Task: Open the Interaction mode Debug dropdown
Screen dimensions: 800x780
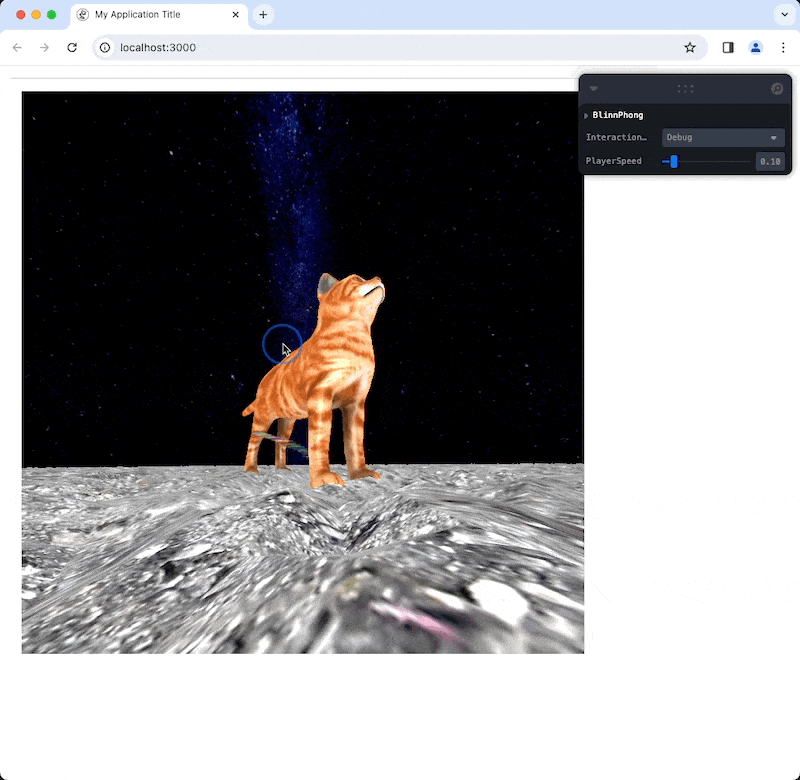Action: (722, 138)
